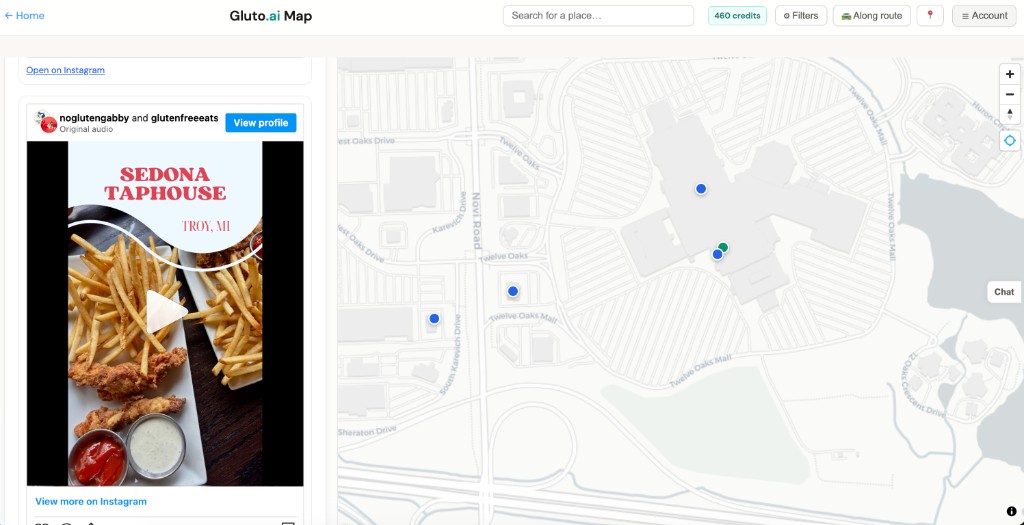
Task: Enable Along route search
Action: click(872, 16)
